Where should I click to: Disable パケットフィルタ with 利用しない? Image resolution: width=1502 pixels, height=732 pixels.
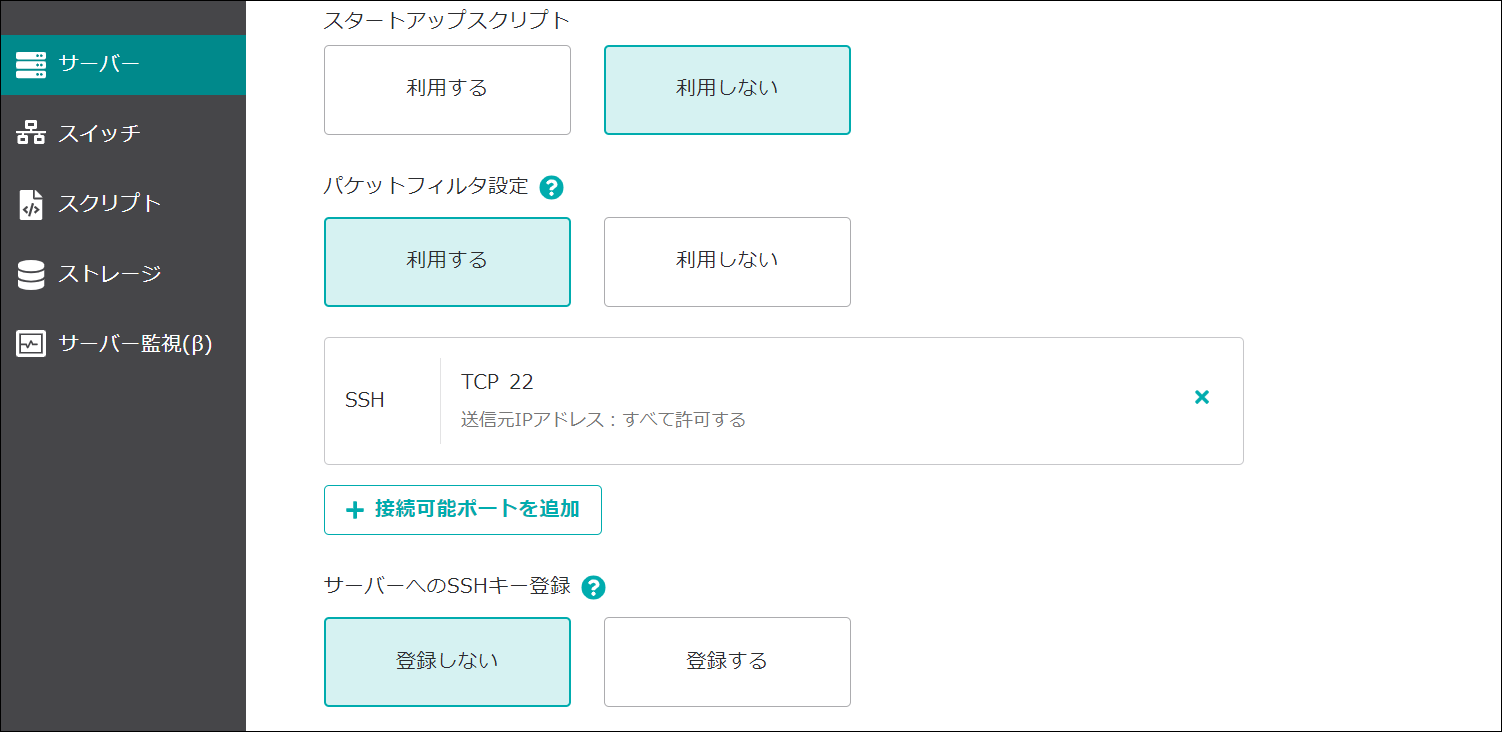click(x=727, y=261)
